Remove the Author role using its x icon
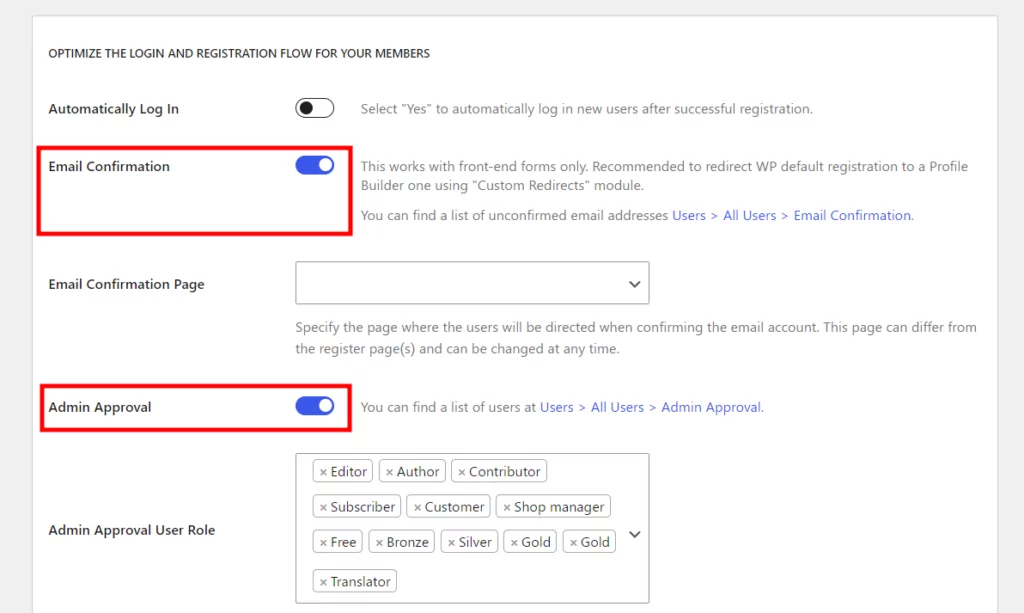1024x613 pixels. [389, 472]
